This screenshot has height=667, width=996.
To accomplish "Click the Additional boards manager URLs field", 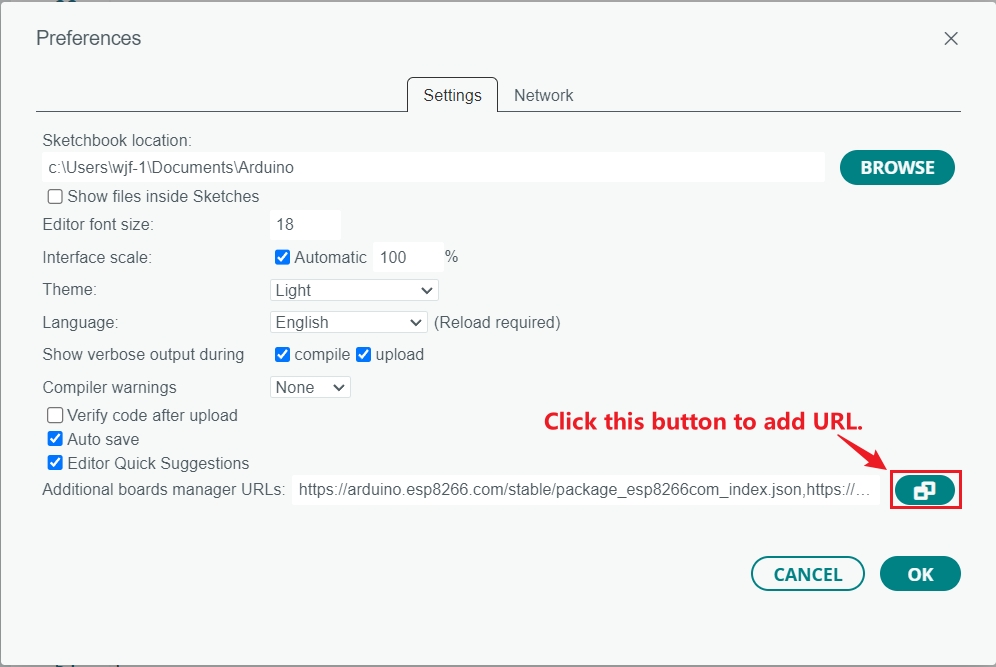I will pyautogui.click(x=586, y=490).
